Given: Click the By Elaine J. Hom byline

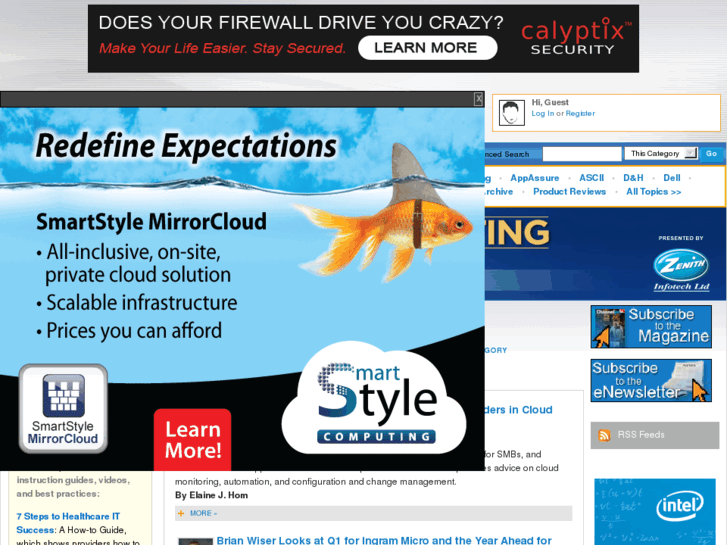Looking at the screenshot, I should [x=211, y=495].
